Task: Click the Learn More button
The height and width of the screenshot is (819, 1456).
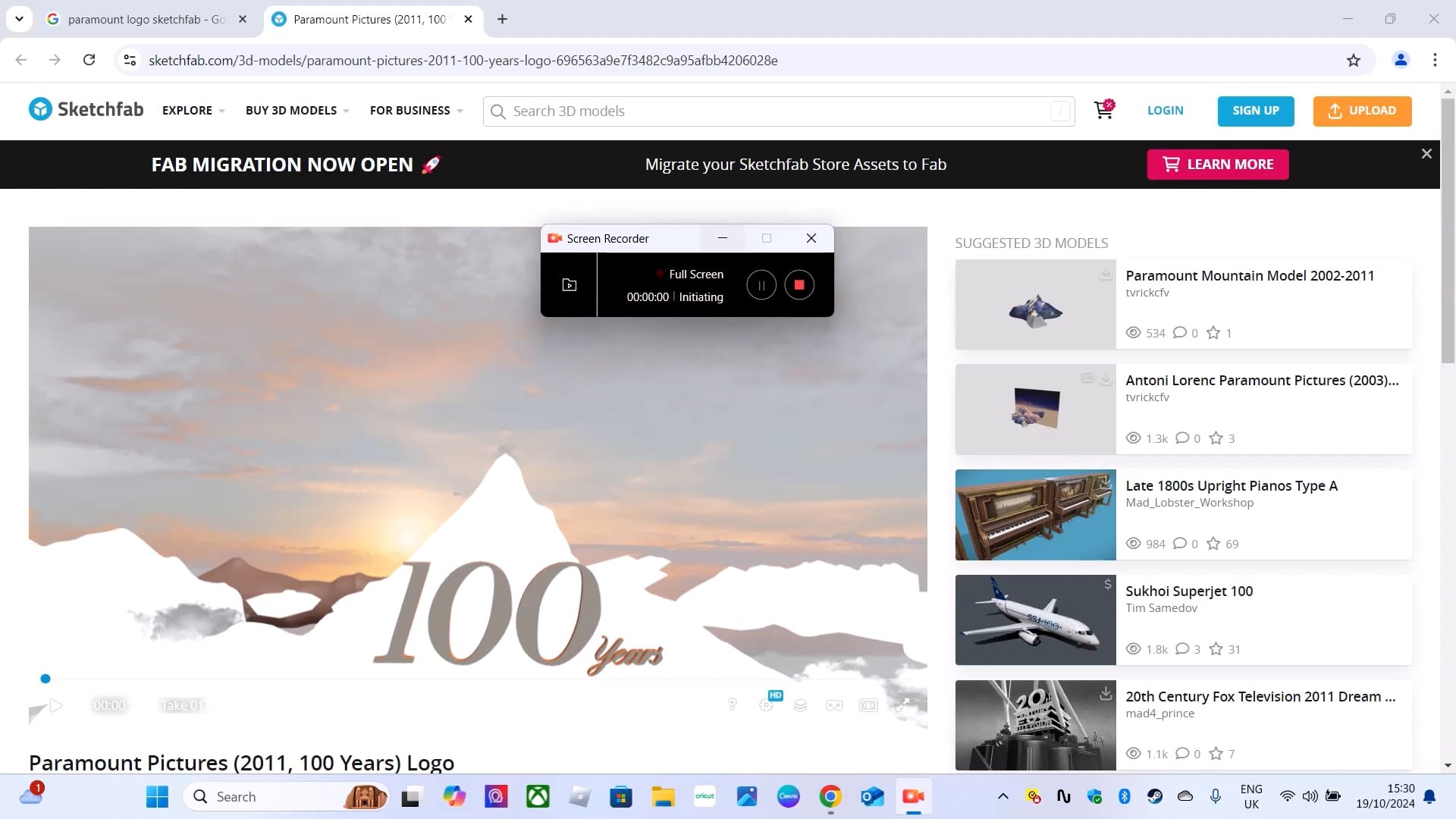Action: point(1217,165)
